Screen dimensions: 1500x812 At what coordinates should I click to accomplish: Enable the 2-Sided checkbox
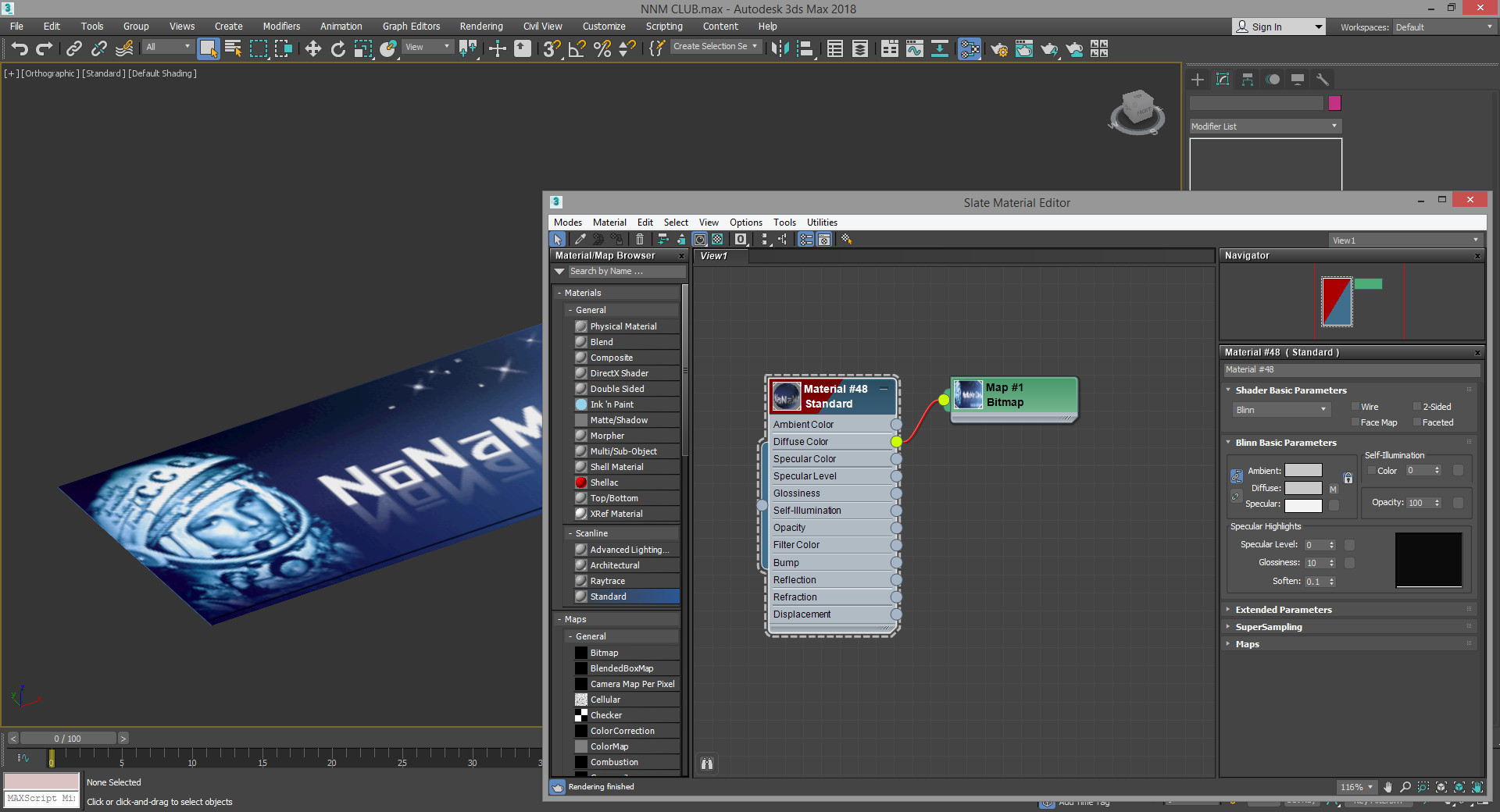pos(1417,407)
